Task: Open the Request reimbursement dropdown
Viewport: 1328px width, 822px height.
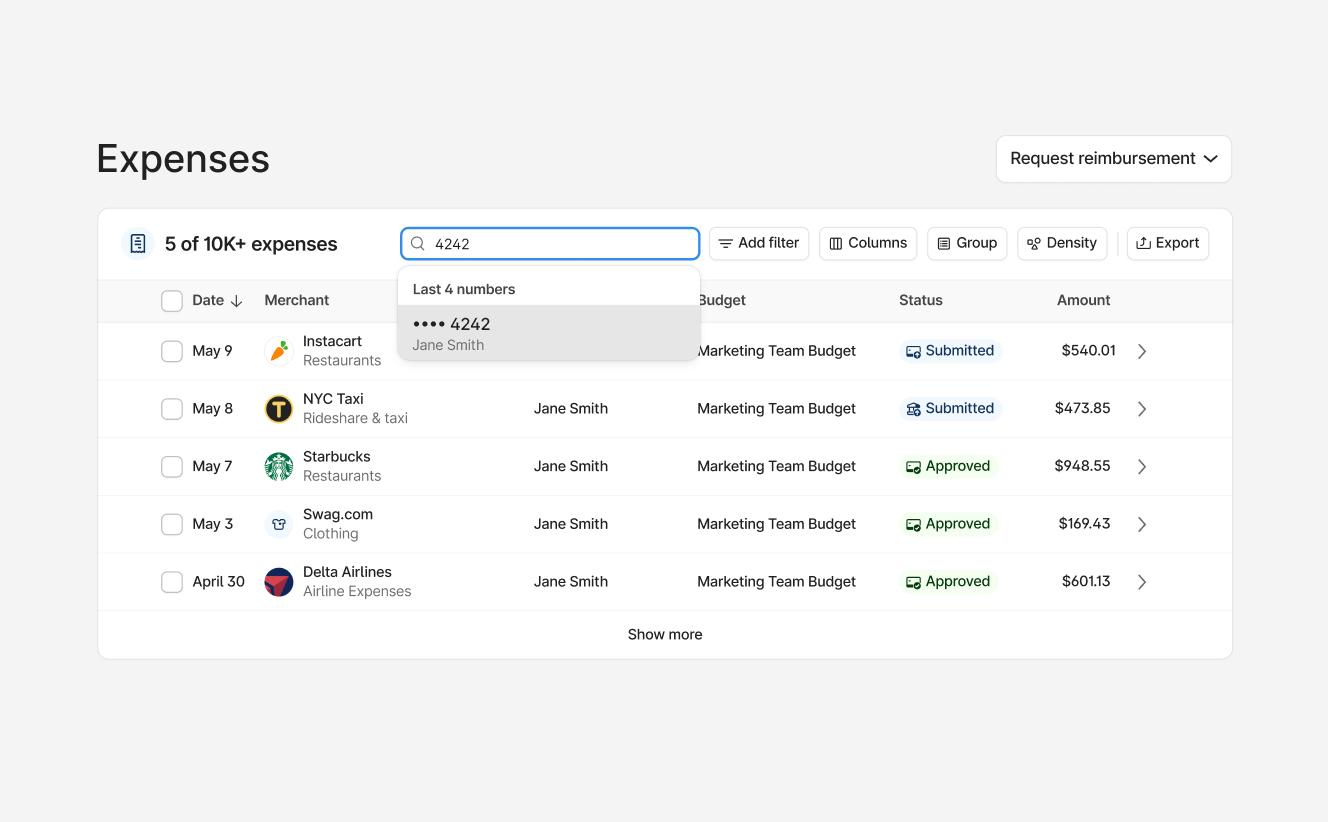Action: coord(1113,159)
